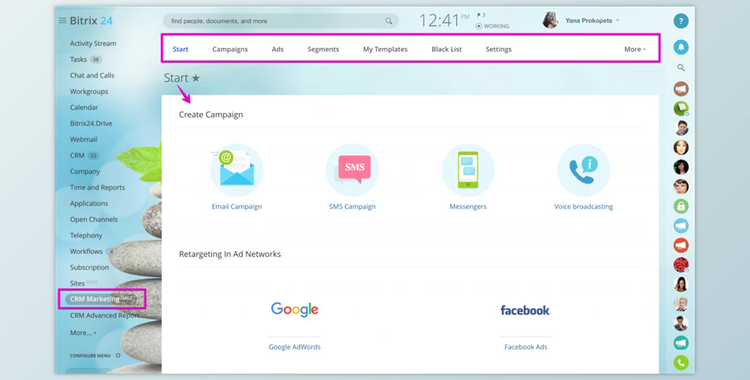This screenshot has height=380, width=750.
Task: Click the configure menu gear icon
Action: 118,356
